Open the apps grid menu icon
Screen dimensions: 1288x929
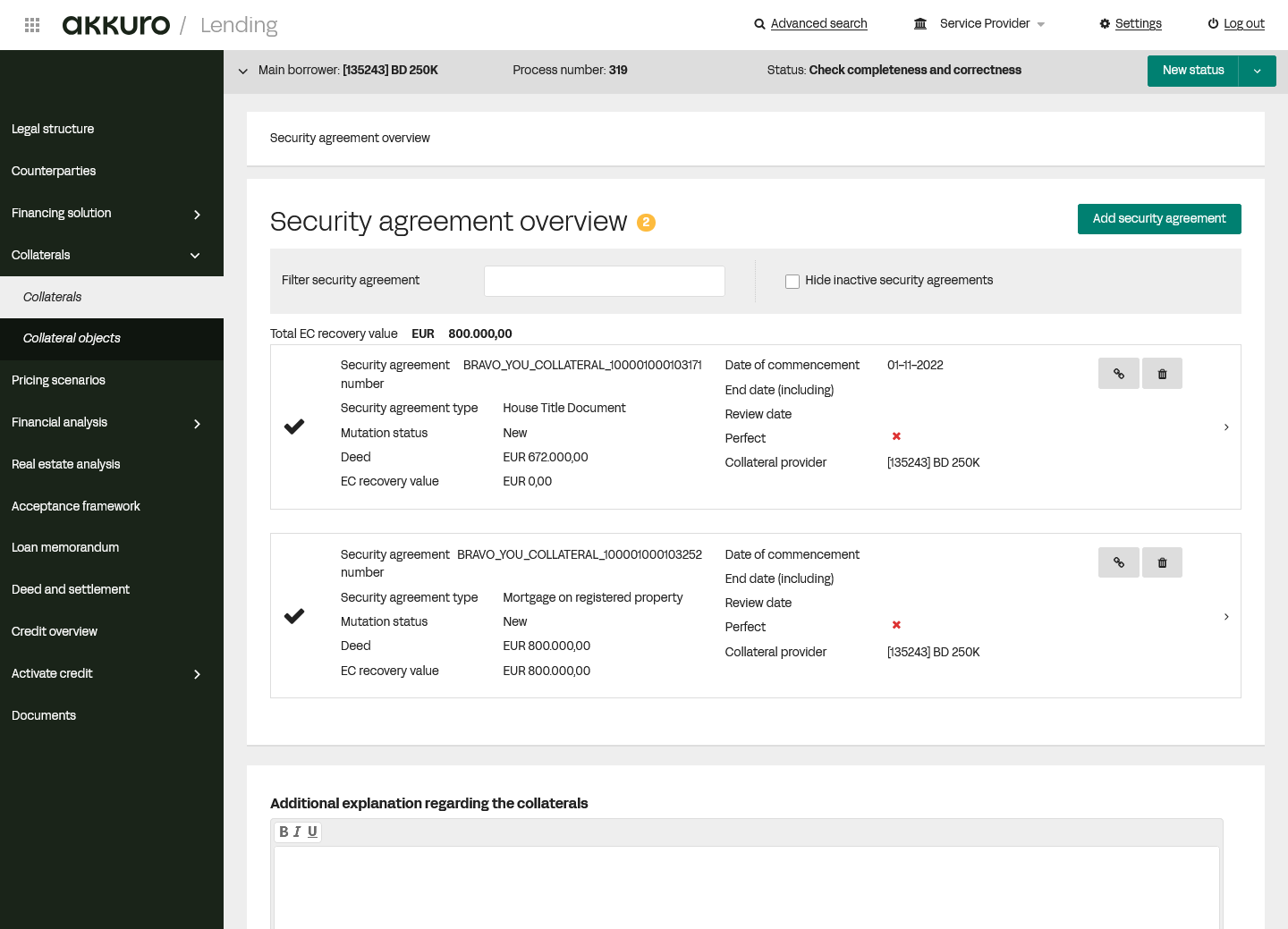pos(32,25)
